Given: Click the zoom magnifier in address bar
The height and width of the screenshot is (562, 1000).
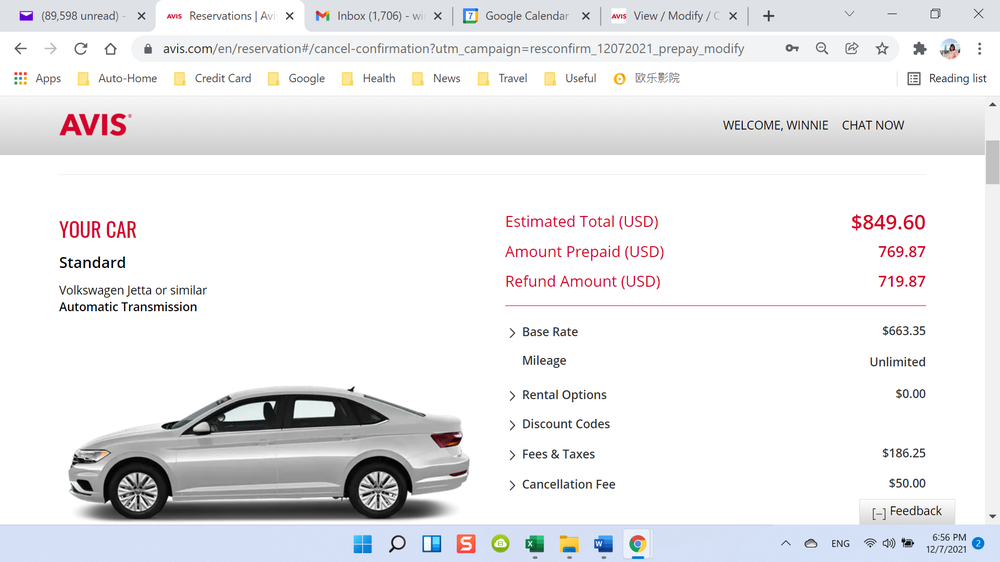Looking at the screenshot, I should click(822, 48).
